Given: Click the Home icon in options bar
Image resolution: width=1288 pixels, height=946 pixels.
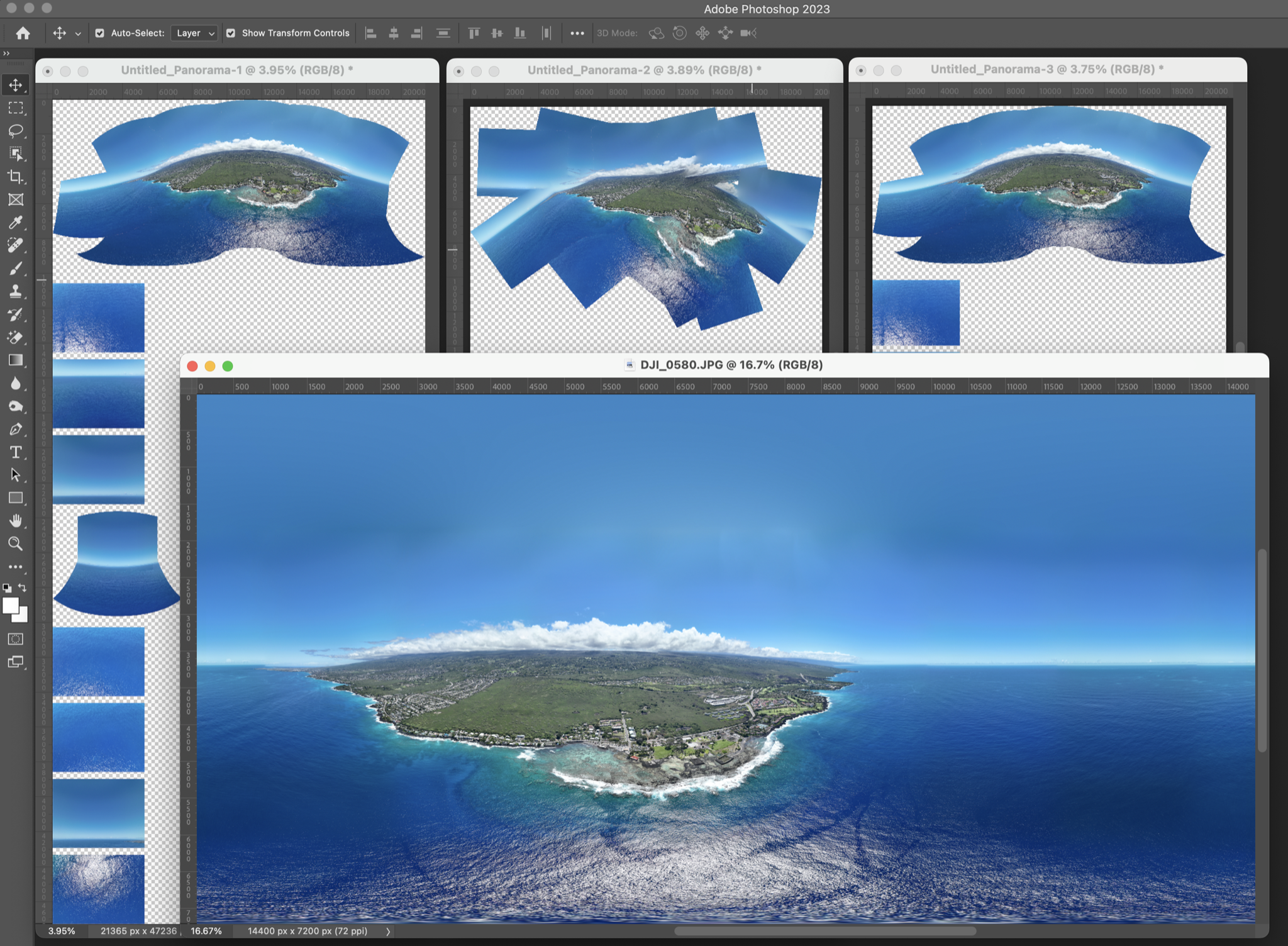Looking at the screenshot, I should tap(23, 33).
